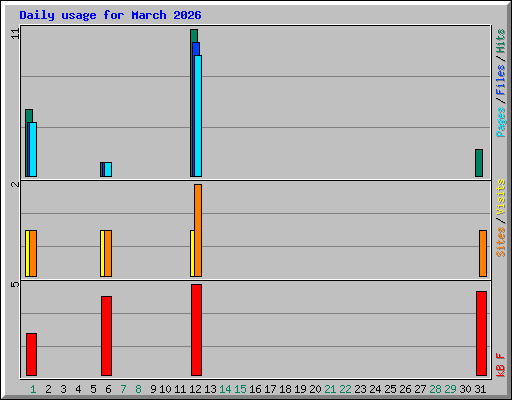The image size is (512, 400).
Task: Select the blue Files bar for day 12
Action: 196,49
